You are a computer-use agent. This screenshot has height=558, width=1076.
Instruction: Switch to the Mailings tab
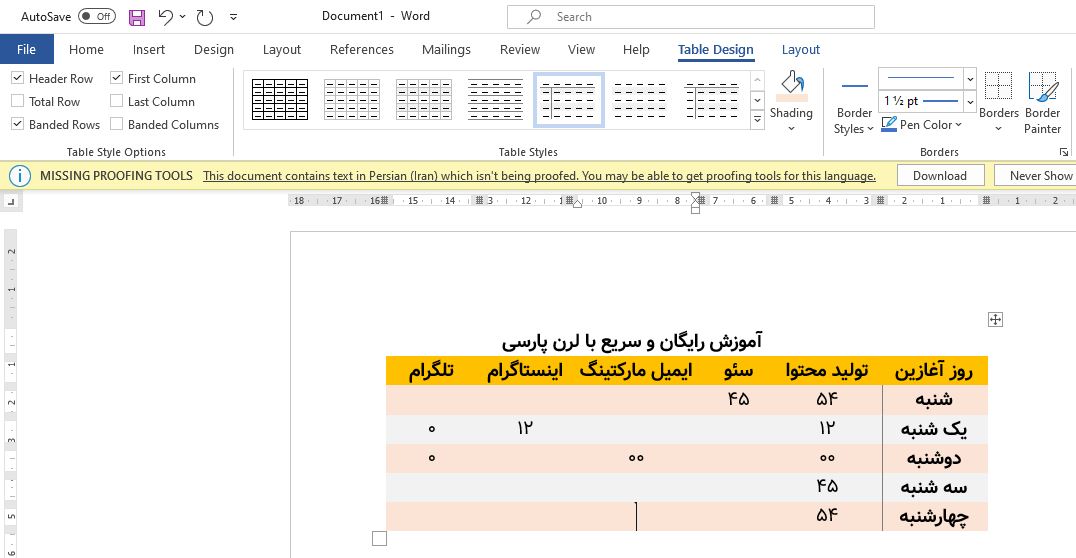446,49
